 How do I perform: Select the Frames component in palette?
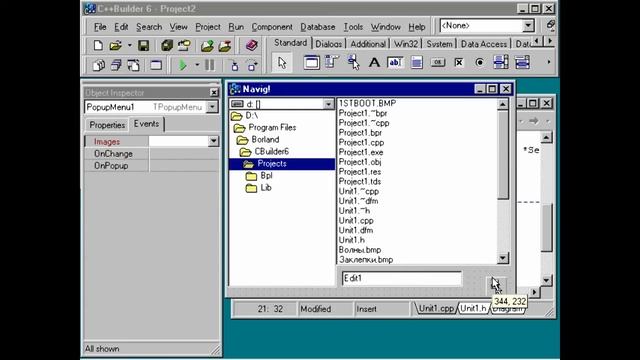tap(311, 62)
